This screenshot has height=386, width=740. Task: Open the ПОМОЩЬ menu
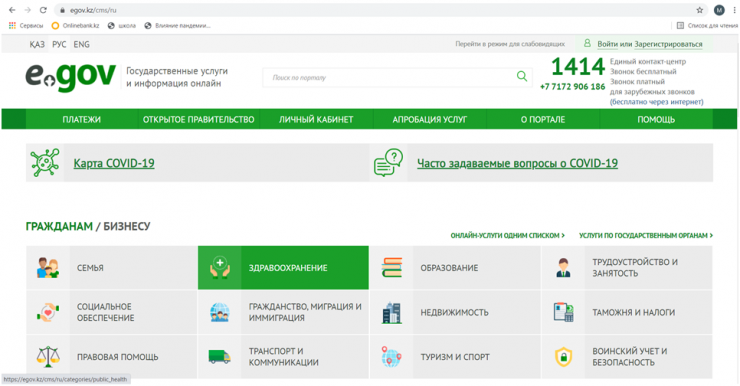point(656,119)
